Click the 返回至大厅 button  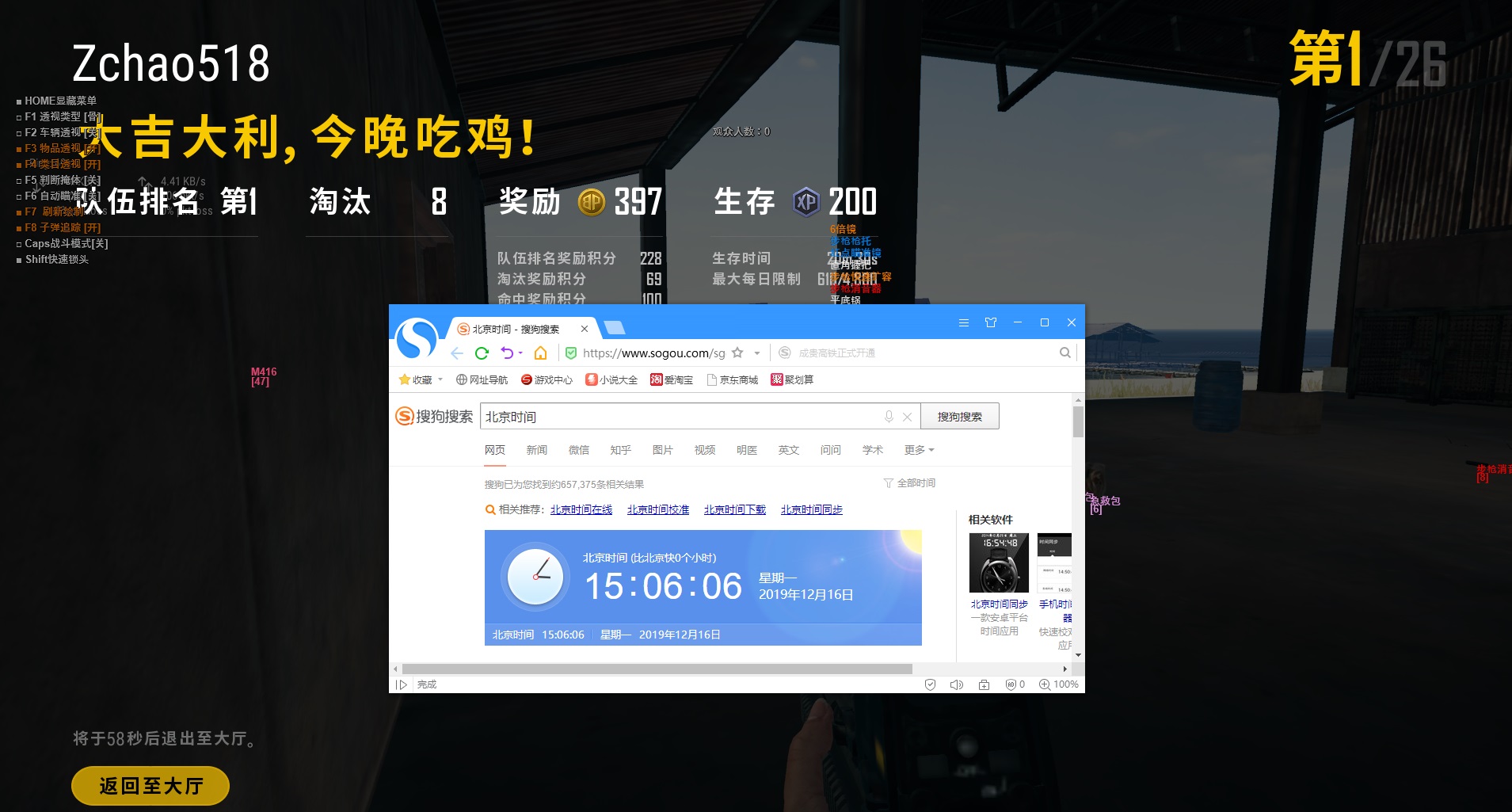tap(150, 786)
